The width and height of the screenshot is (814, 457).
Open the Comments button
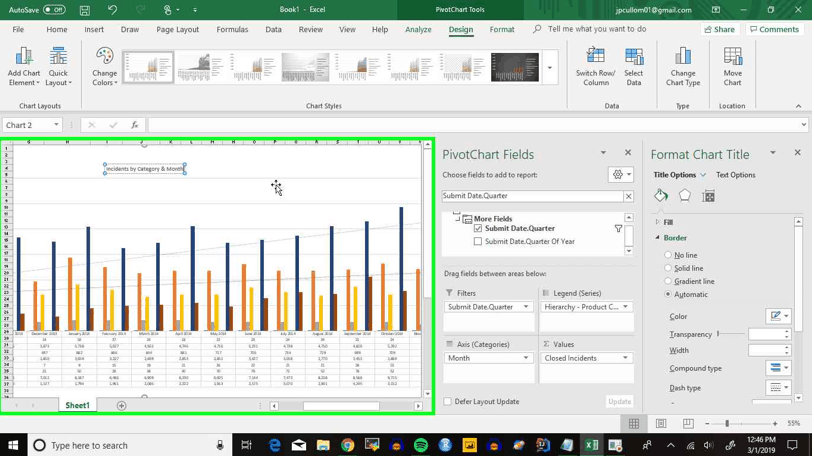pyautogui.click(x=775, y=30)
